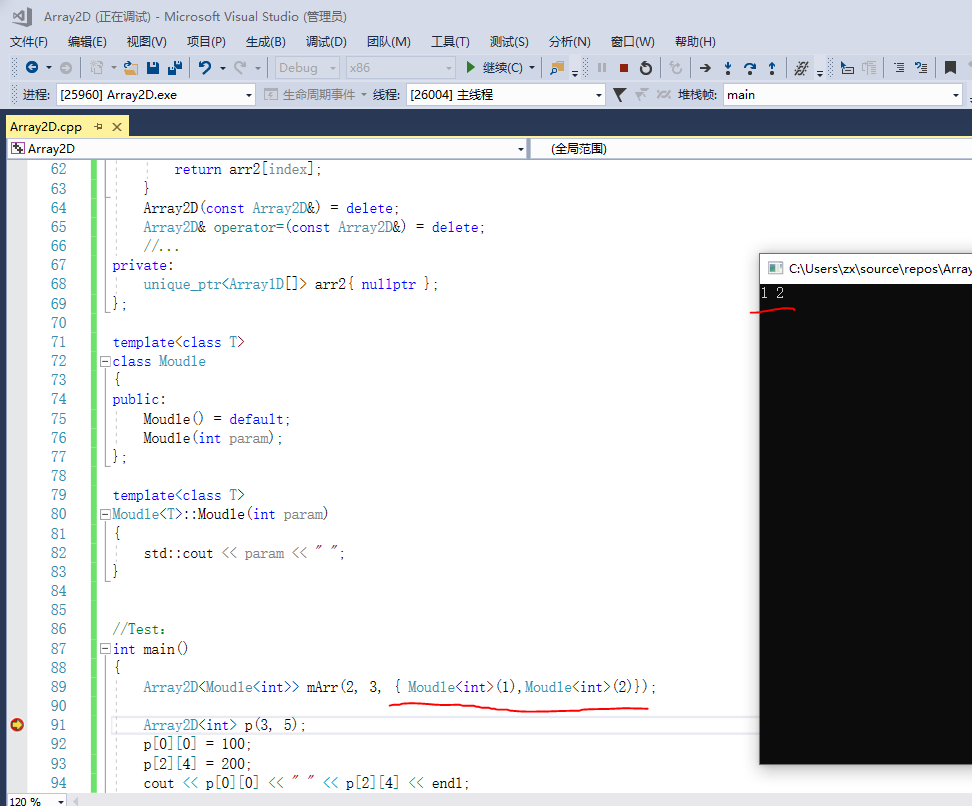Click the Navigate Backward arrow icon
The height and width of the screenshot is (806, 972).
coord(32,68)
